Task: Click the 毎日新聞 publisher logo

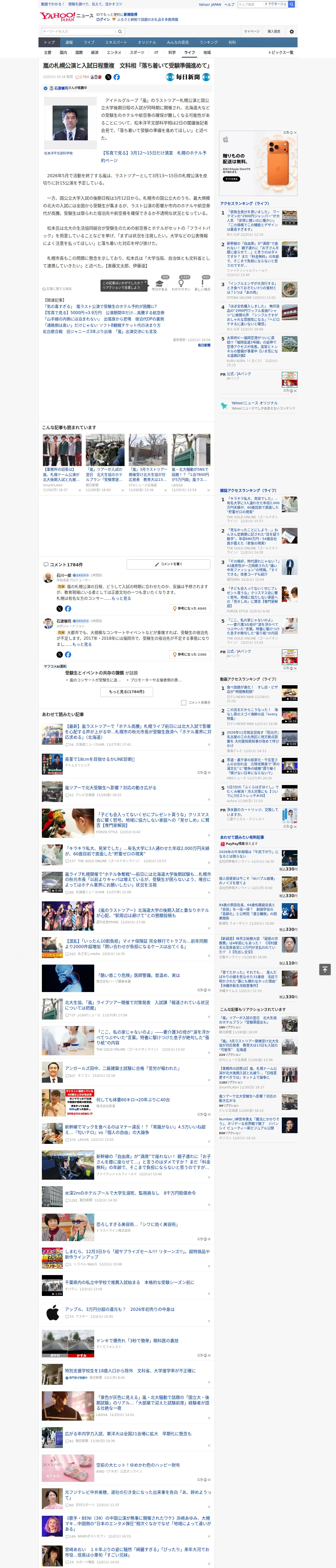Action: [x=188, y=77]
